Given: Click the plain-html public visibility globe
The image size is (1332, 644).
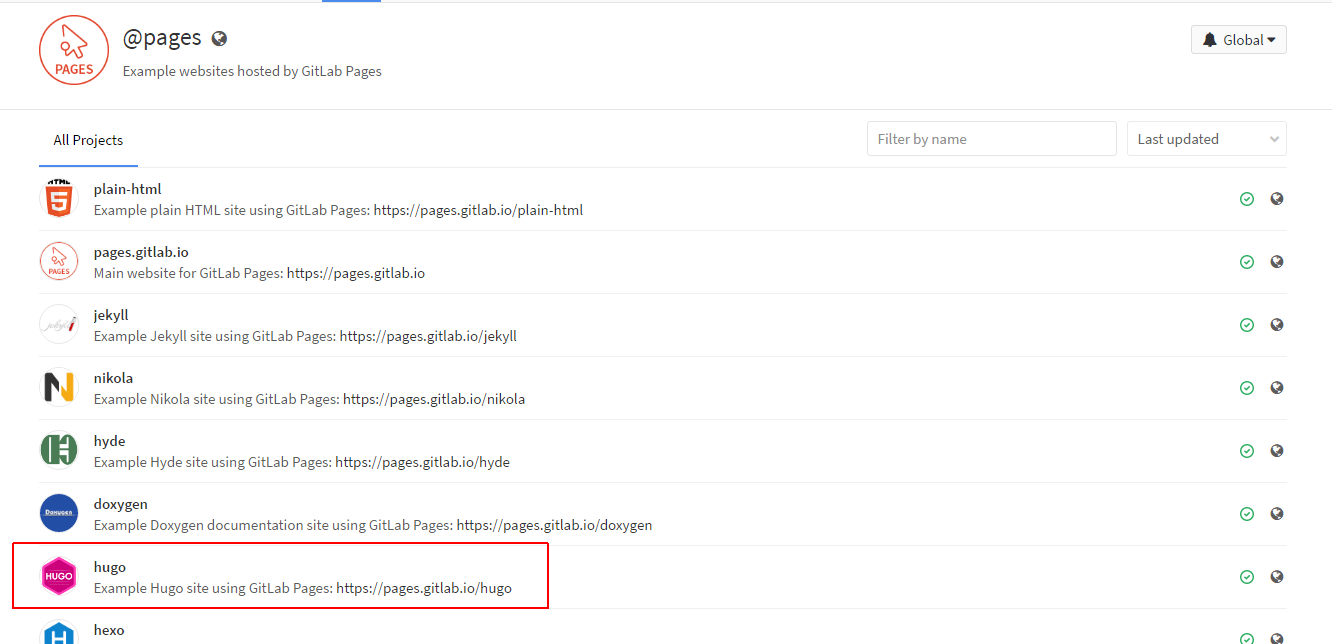Looking at the screenshot, I should (1277, 199).
